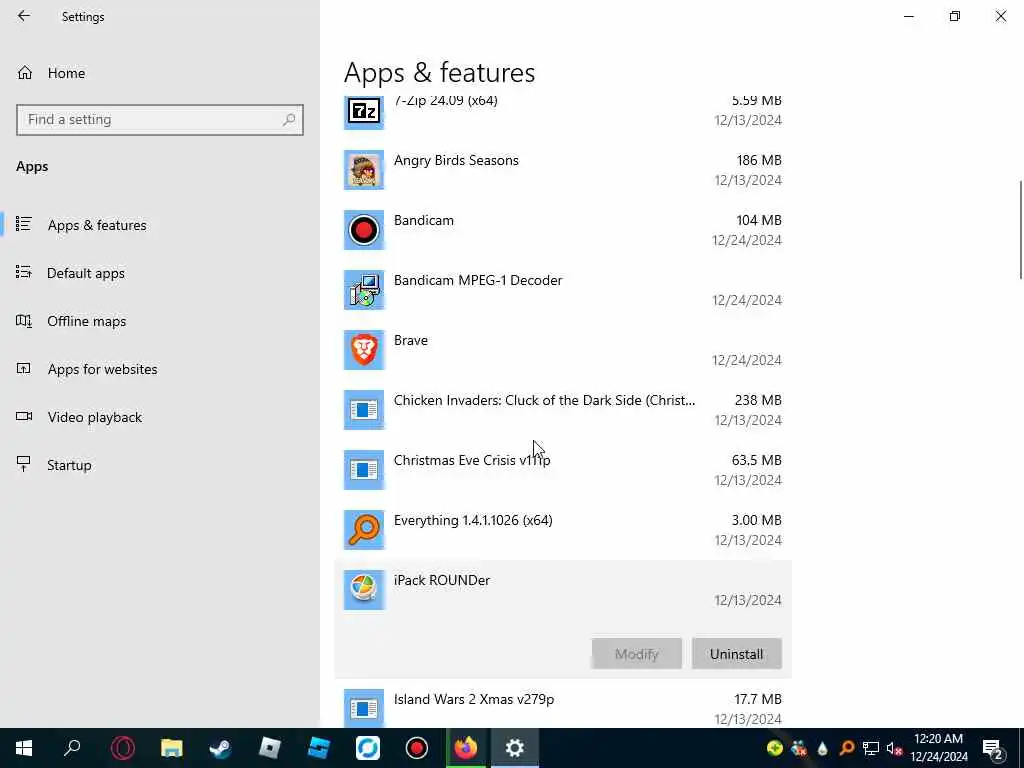The height and width of the screenshot is (768, 1024).
Task: Click the search magnifier in Find a setting
Action: tap(289, 120)
